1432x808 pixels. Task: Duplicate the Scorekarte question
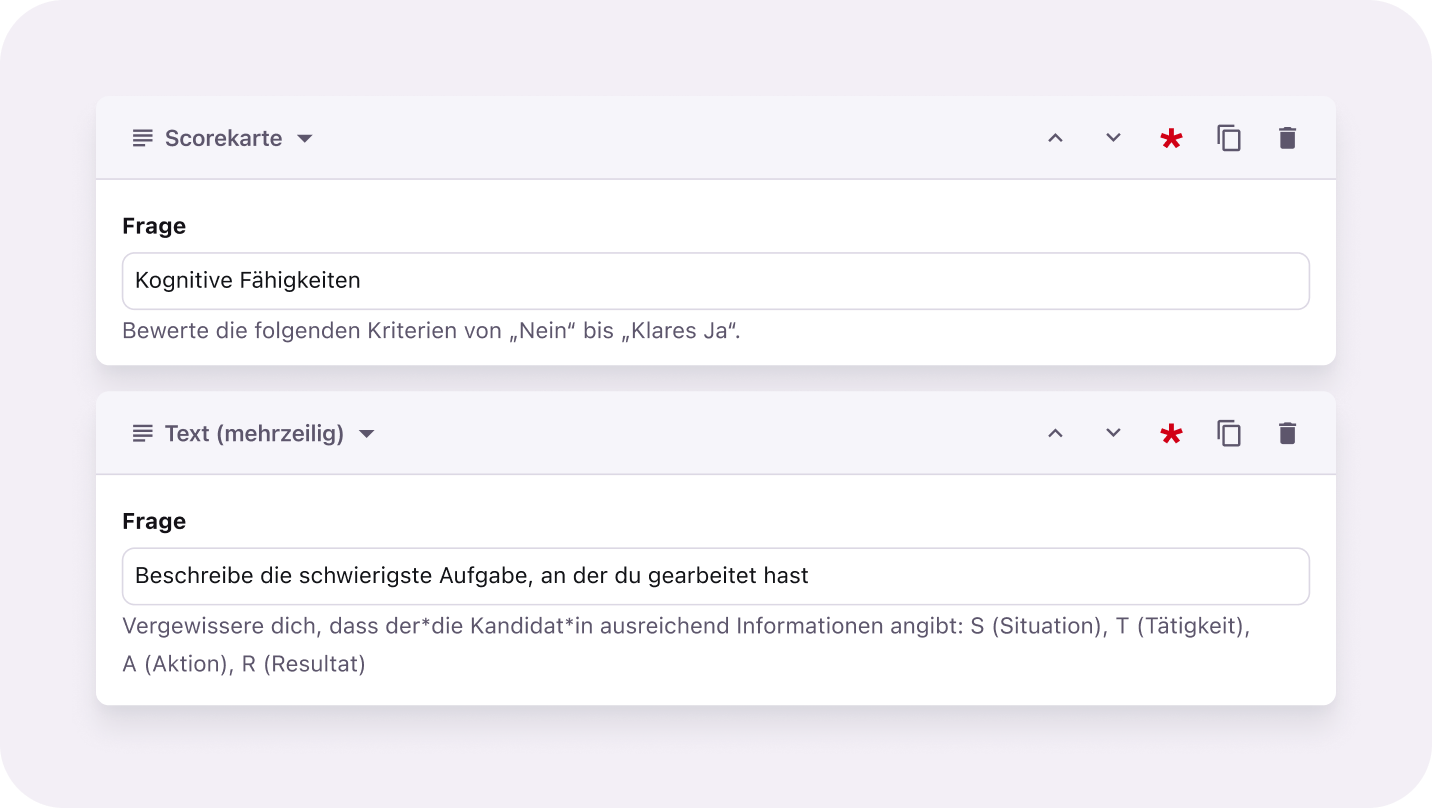(1229, 138)
